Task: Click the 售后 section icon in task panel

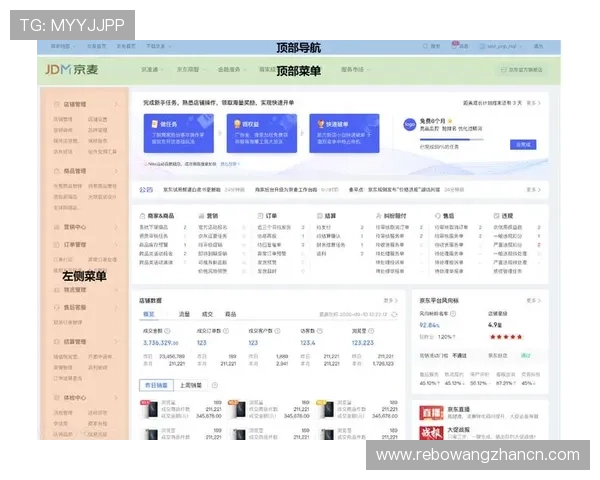Action: tap(438, 216)
